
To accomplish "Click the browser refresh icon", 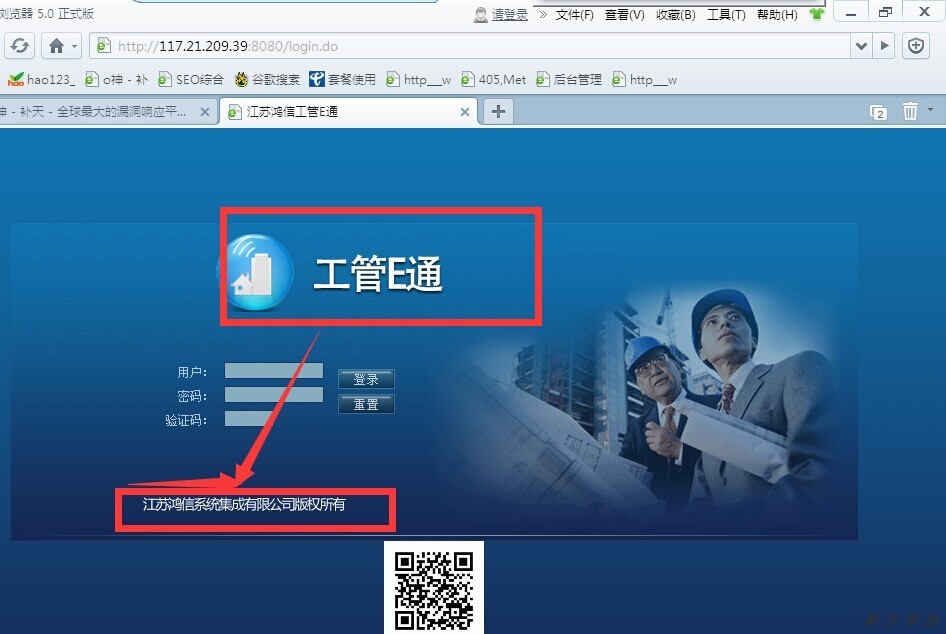I will click(19, 46).
